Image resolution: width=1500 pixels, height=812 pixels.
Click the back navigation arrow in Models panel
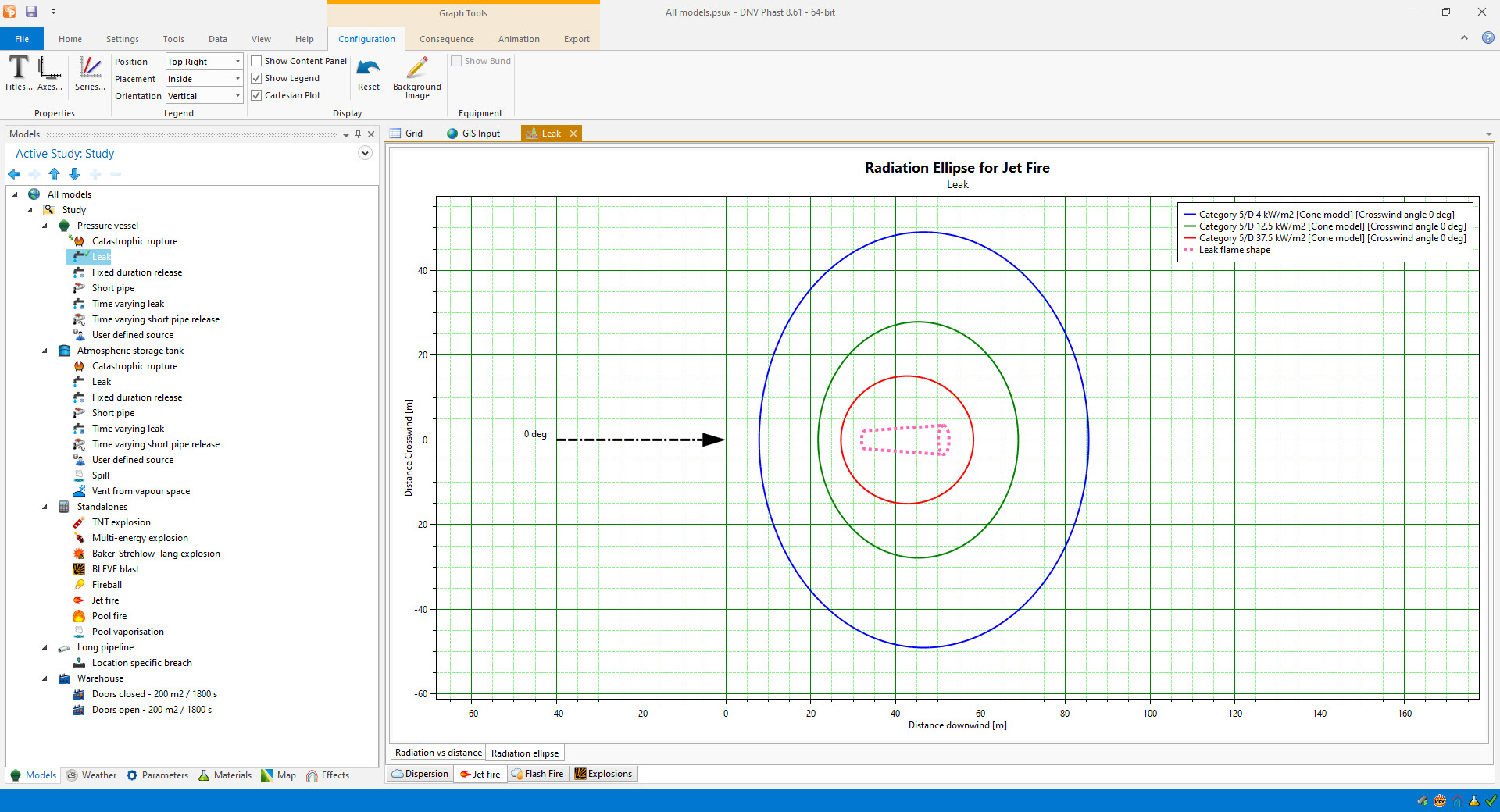point(13,174)
